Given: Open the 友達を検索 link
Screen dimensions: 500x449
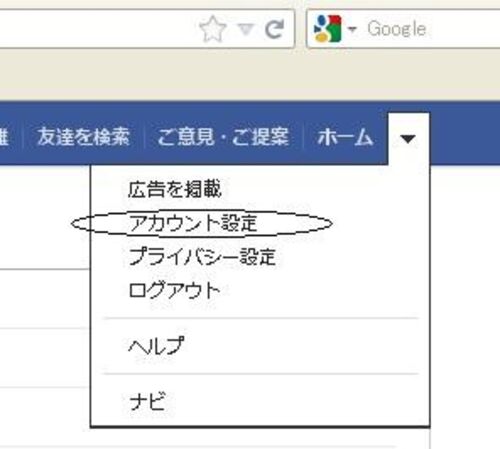Looking at the screenshot, I should 83,137.
